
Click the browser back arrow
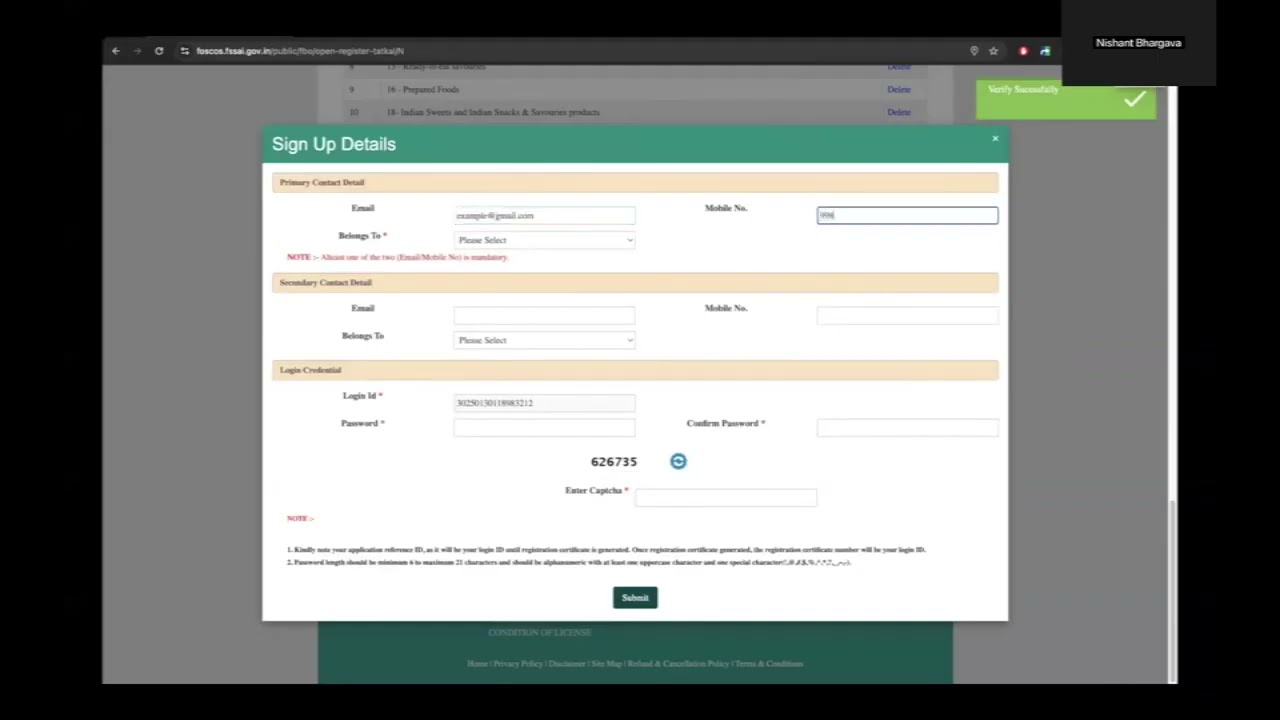point(116,51)
